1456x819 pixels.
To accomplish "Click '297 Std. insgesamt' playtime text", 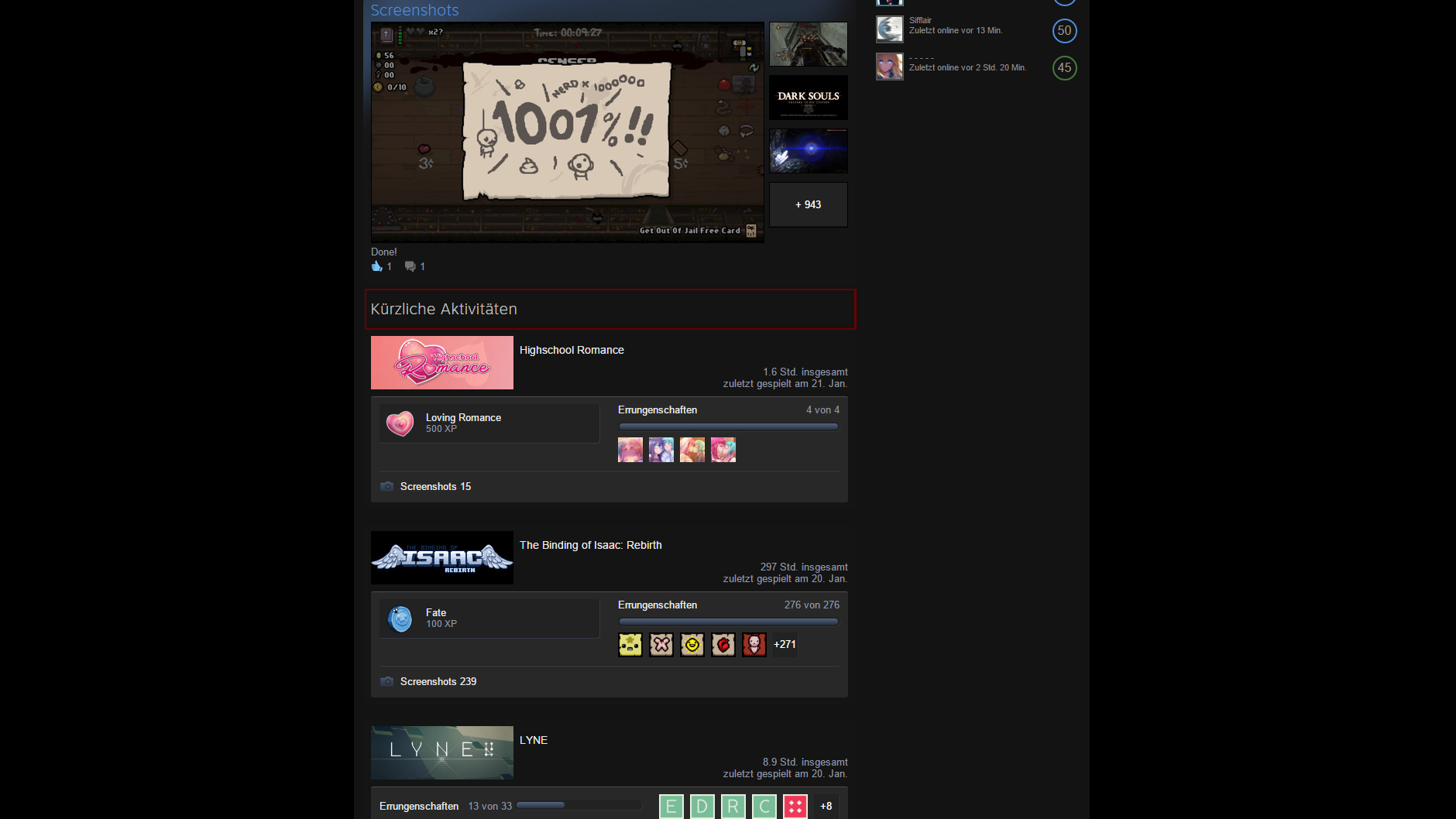I will 804,567.
